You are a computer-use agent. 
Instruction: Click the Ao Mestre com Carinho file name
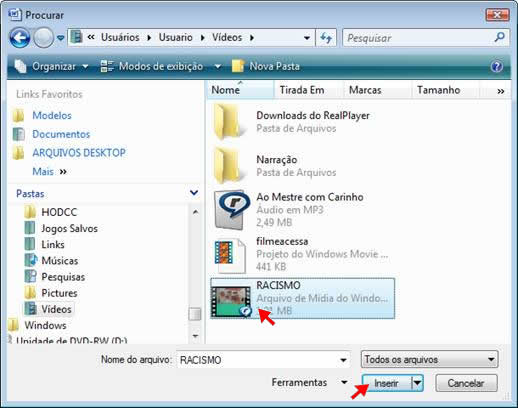click(x=310, y=197)
